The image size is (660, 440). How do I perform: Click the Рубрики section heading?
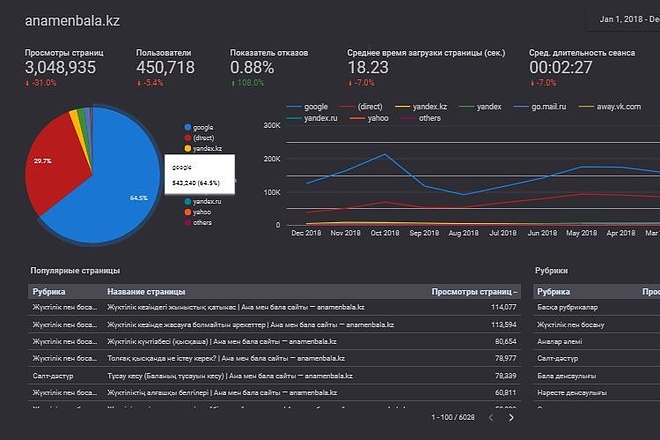551,270
